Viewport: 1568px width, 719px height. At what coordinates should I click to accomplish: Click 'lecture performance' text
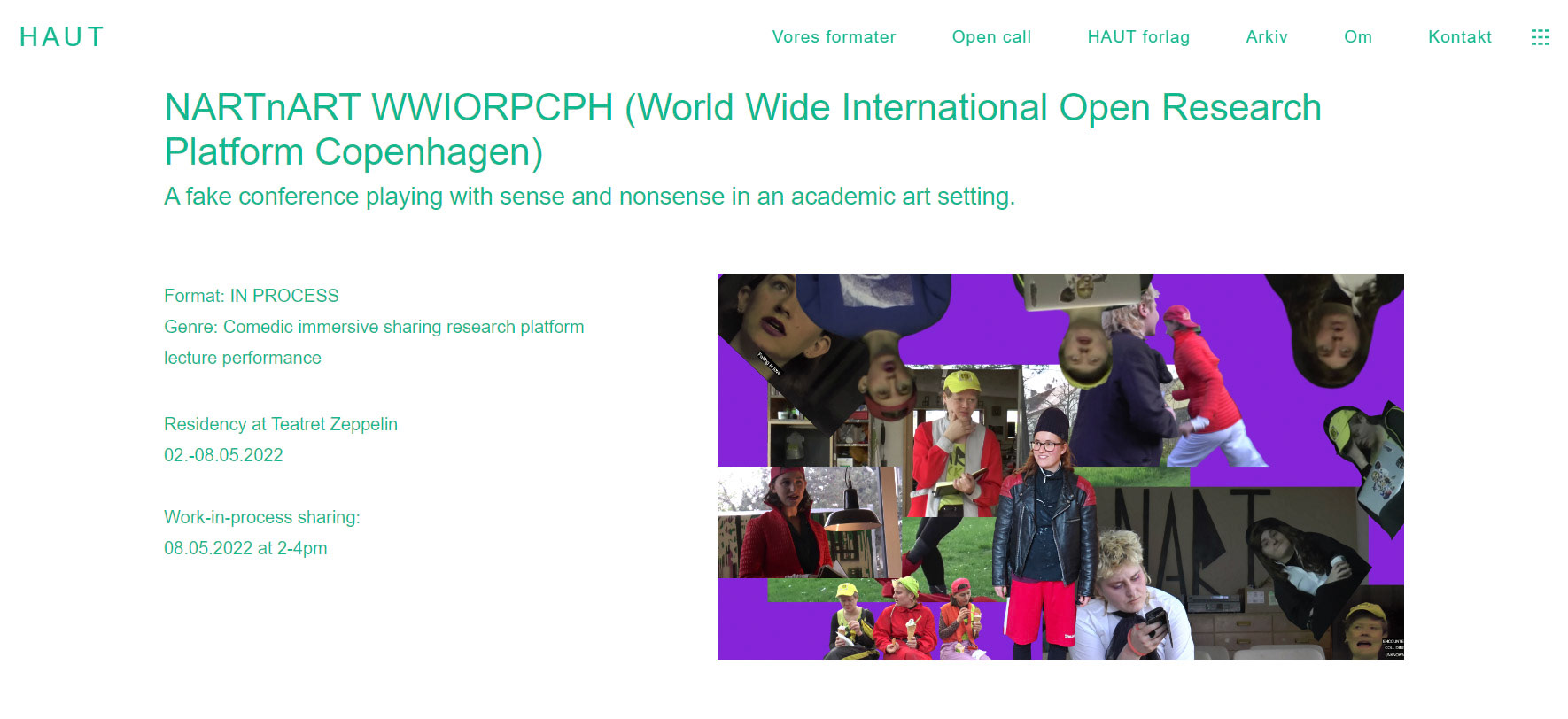(x=243, y=358)
